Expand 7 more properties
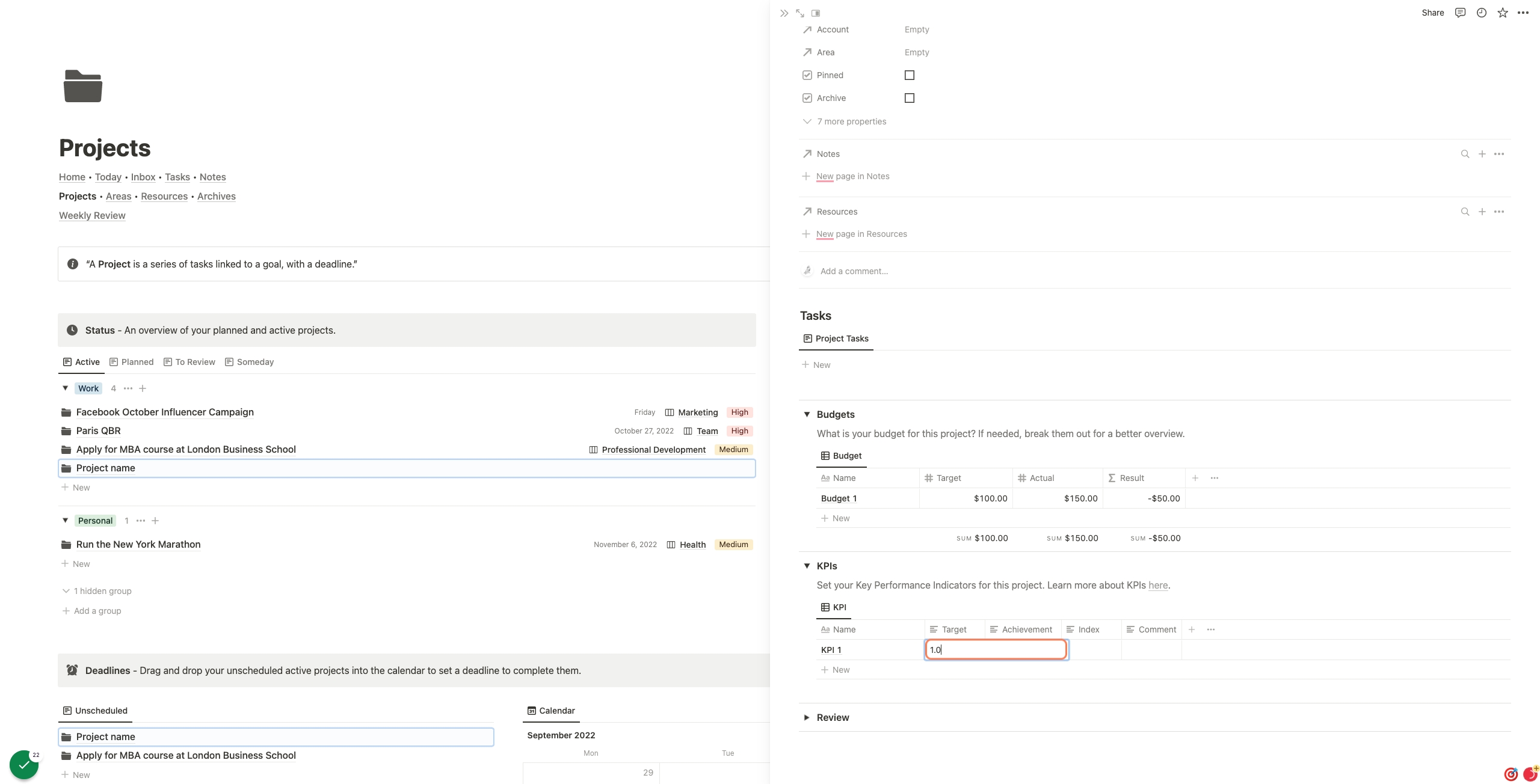The image size is (1540, 784). click(845, 121)
